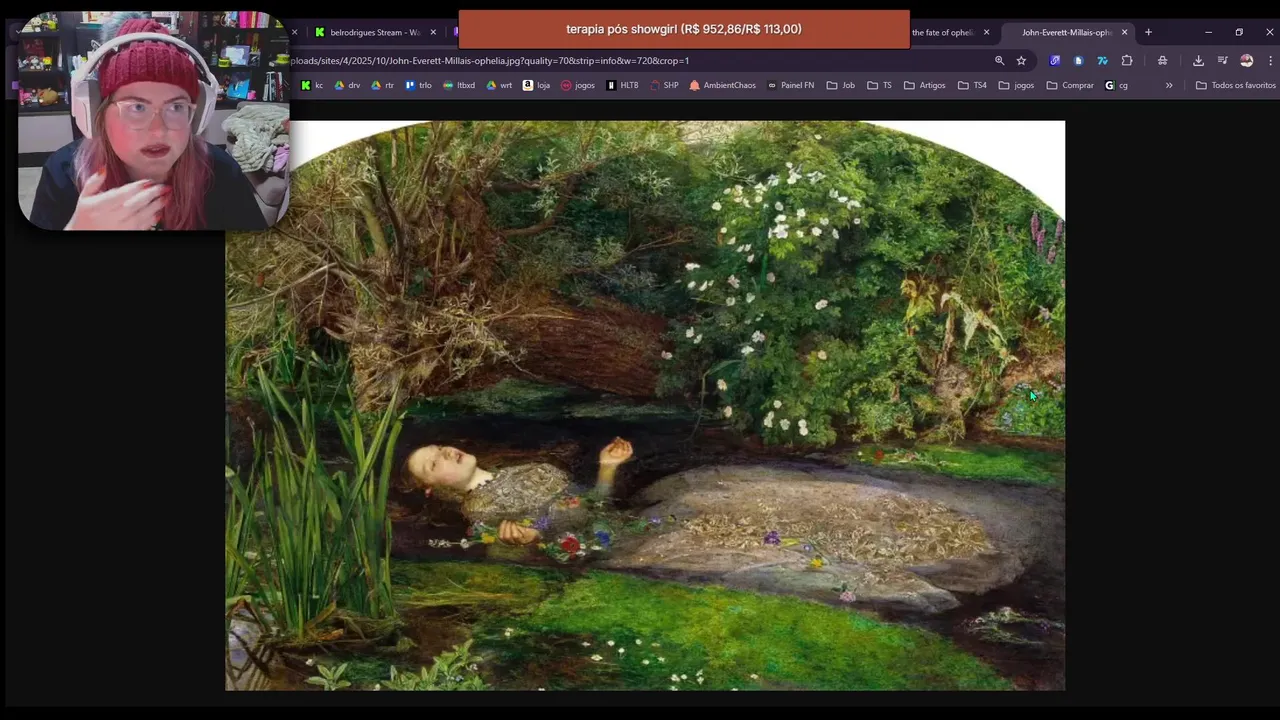
Task: Open the kc bookmark
Action: 312,86
